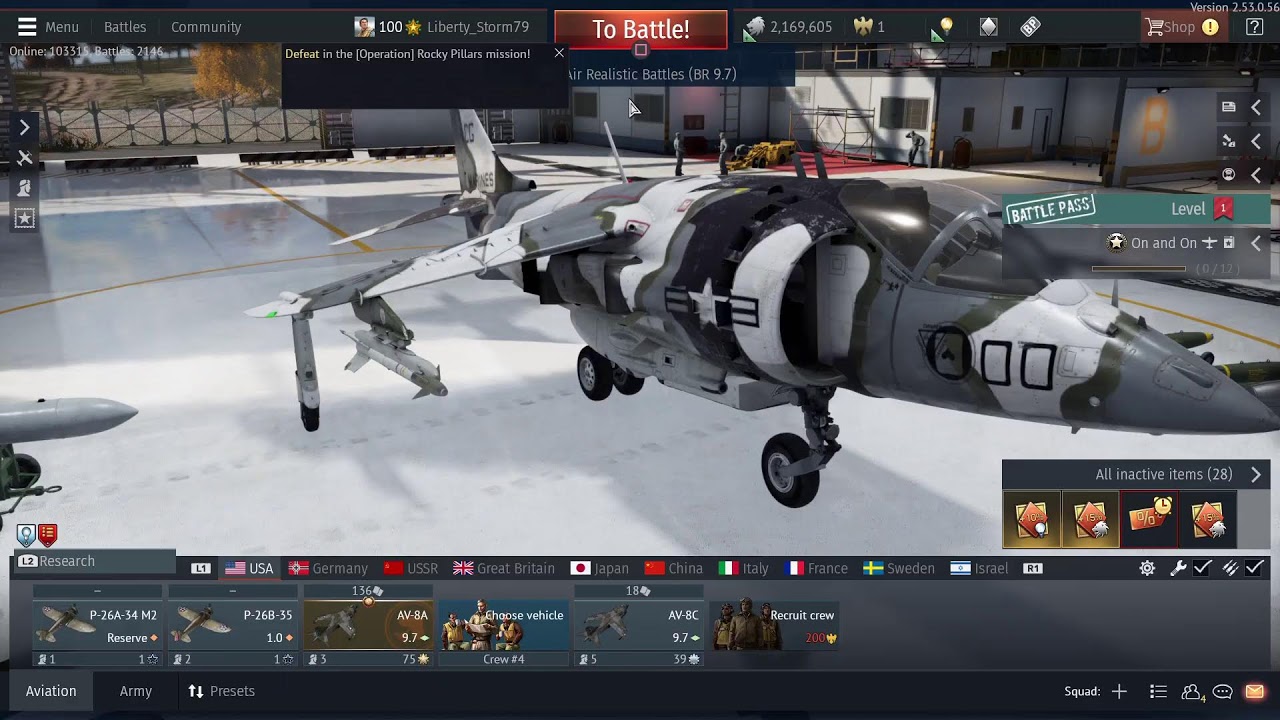Image resolution: width=1280 pixels, height=720 pixels.
Task: Open the Presets selector
Action: click(x=221, y=691)
